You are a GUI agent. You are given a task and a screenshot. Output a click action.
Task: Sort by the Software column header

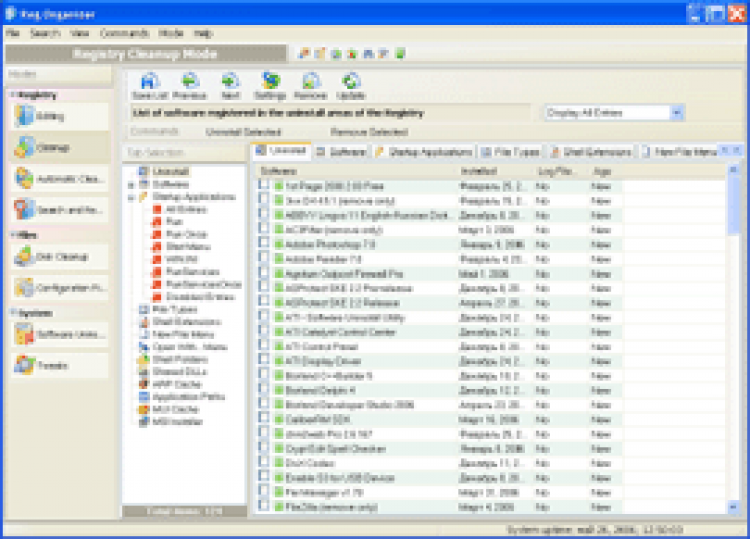point(357,171)
